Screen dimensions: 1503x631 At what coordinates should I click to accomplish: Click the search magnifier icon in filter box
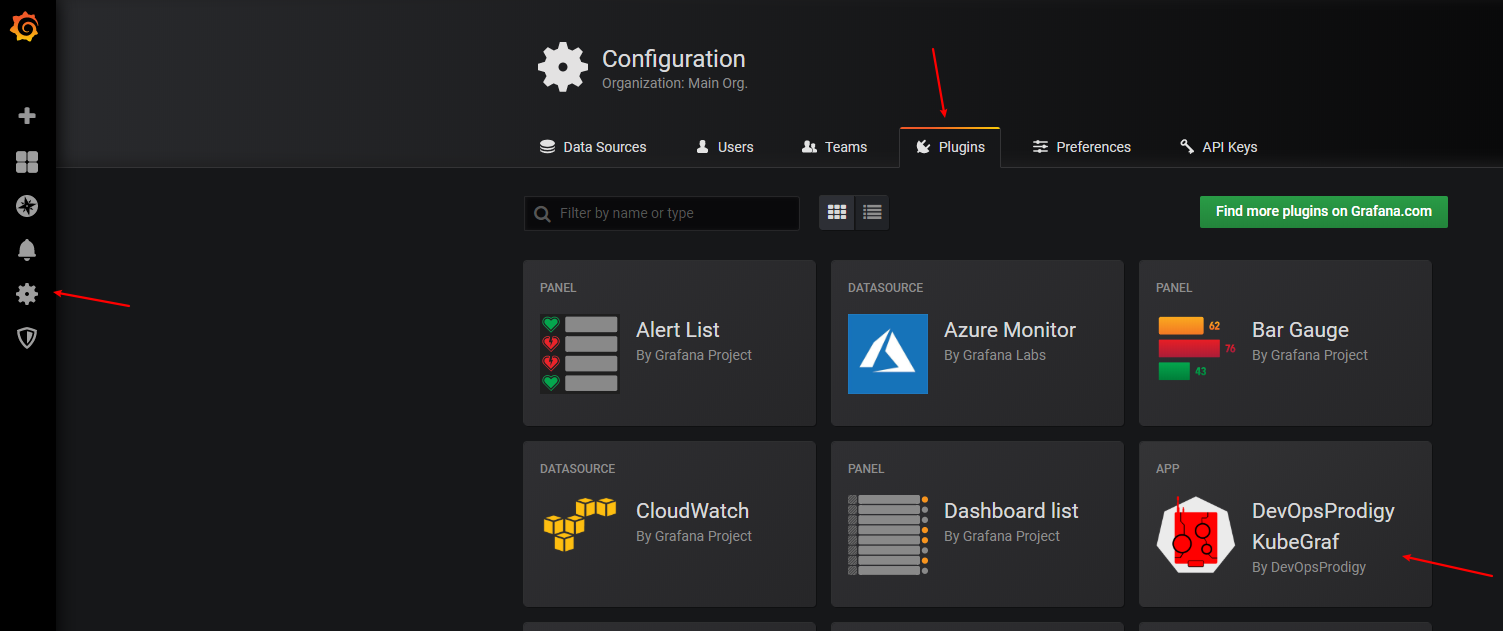click(x=542, y=213)
